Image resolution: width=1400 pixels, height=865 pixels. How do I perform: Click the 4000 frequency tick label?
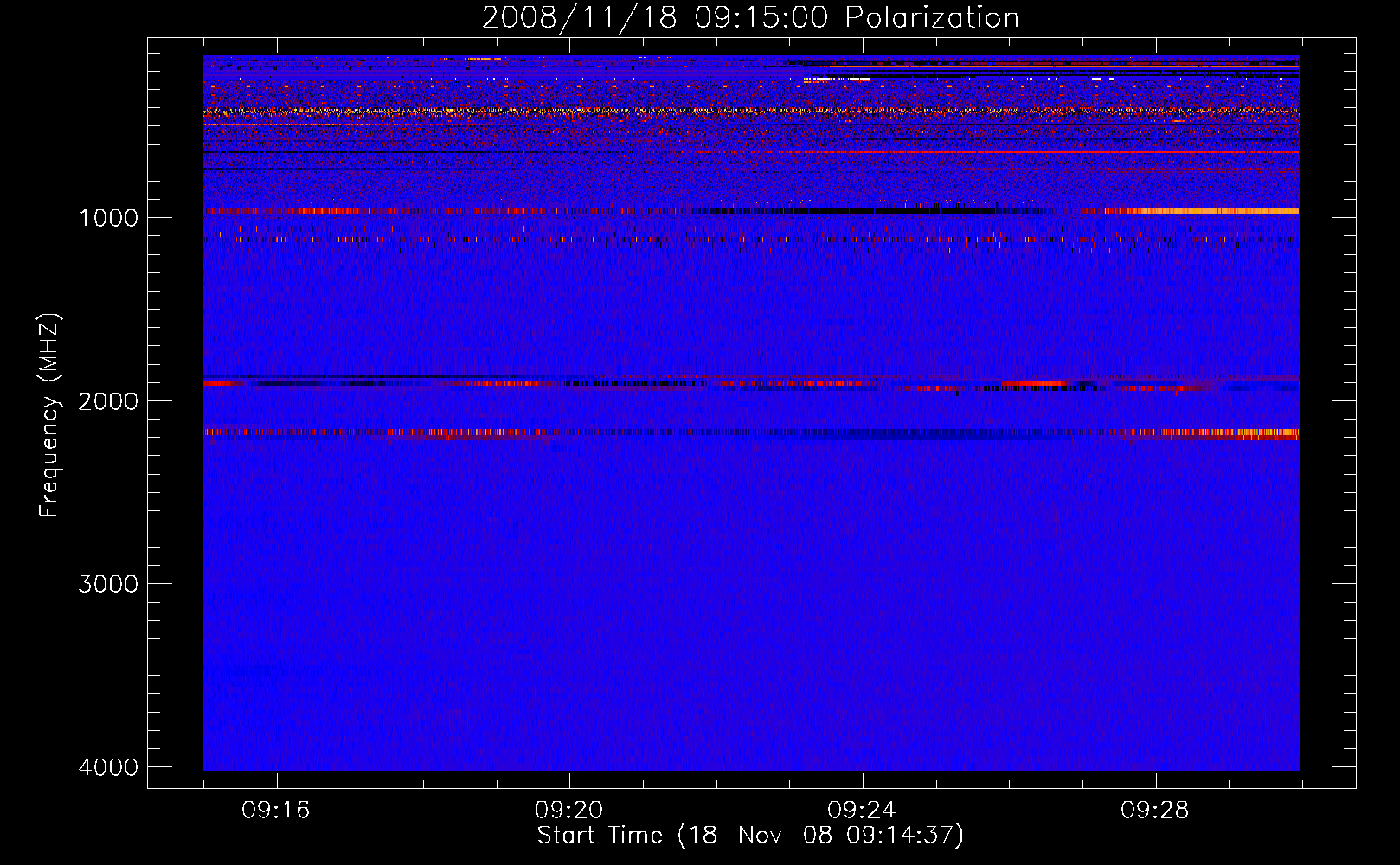[x=108, y=767]
